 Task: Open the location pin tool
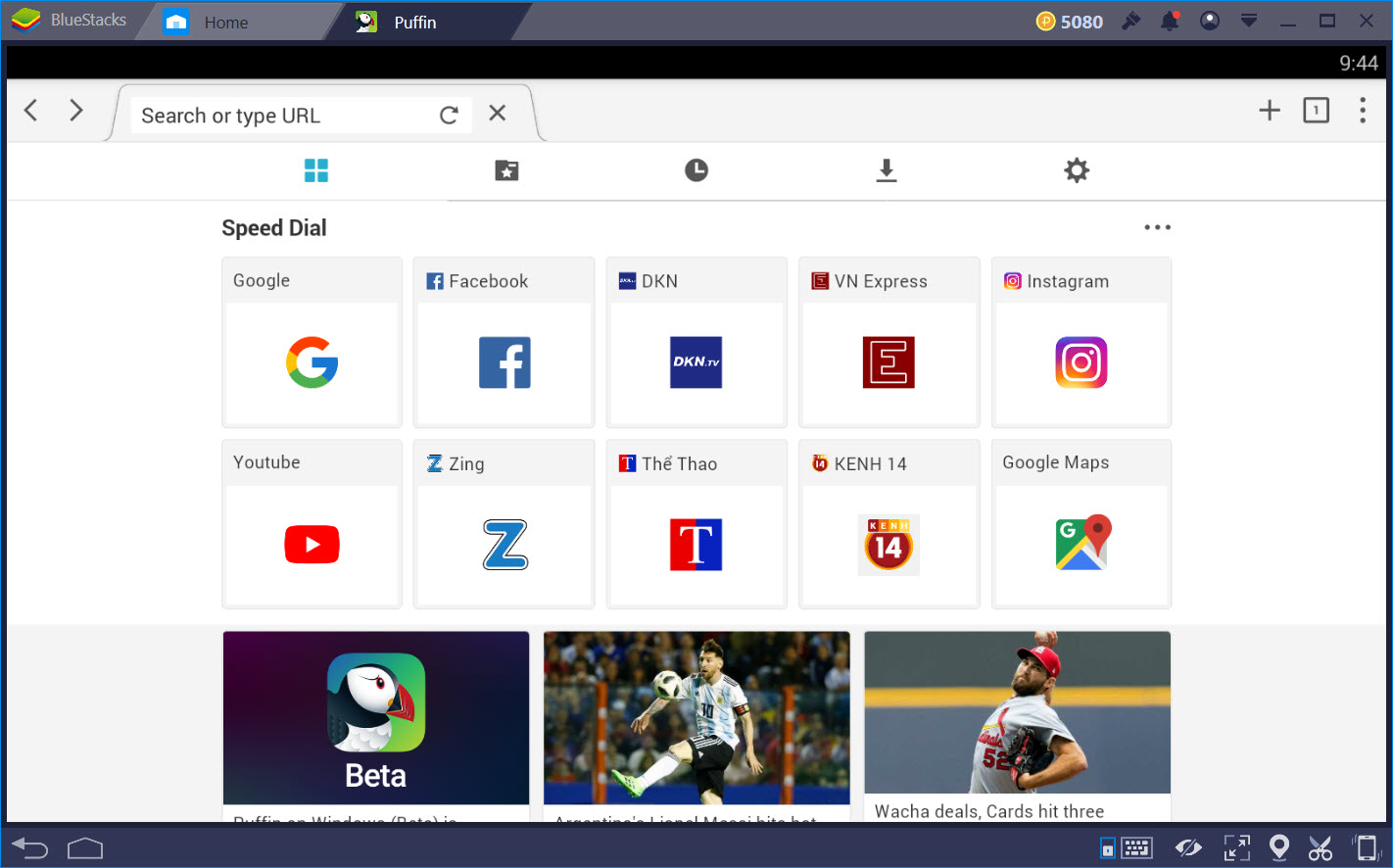1278,847
